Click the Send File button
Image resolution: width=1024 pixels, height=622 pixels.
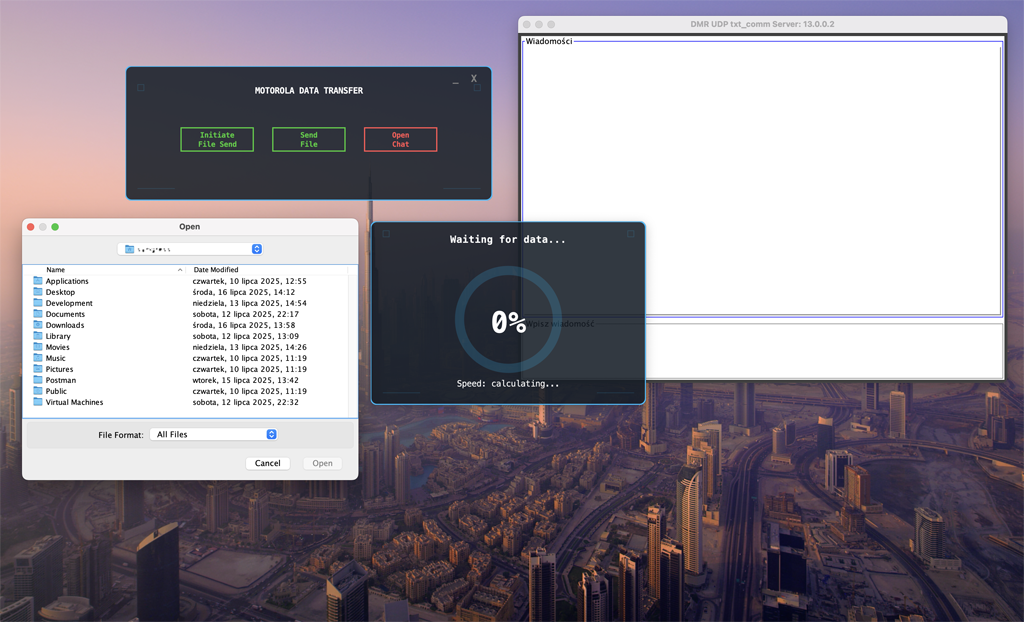click(x=309, y=139)
